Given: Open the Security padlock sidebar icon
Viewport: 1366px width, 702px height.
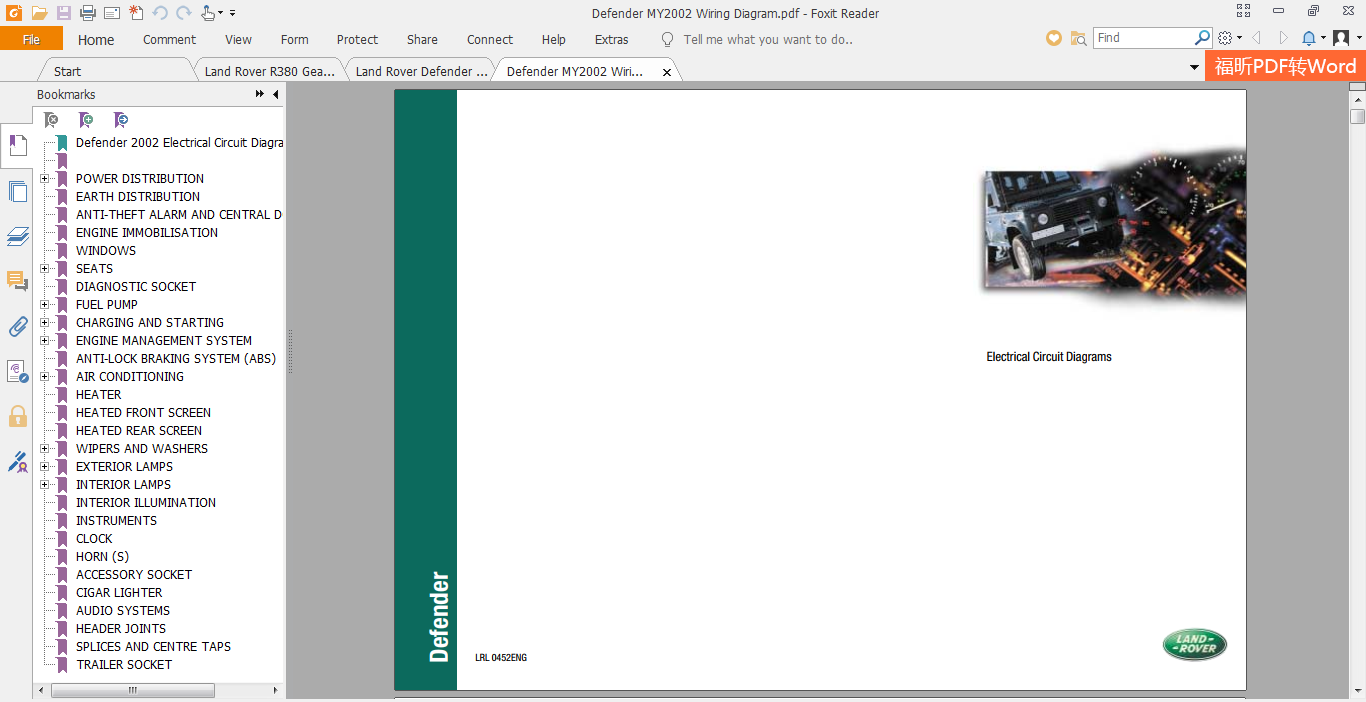Looking at the screenshot, I should click(x=17, y=416).
